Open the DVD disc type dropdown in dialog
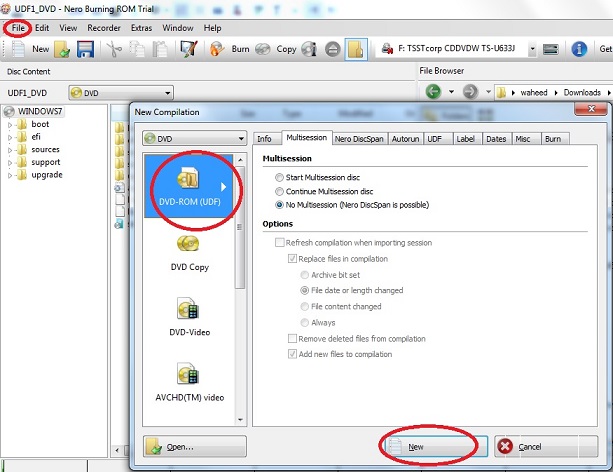Viewport: 613px width, 472px height. (195, 138)
